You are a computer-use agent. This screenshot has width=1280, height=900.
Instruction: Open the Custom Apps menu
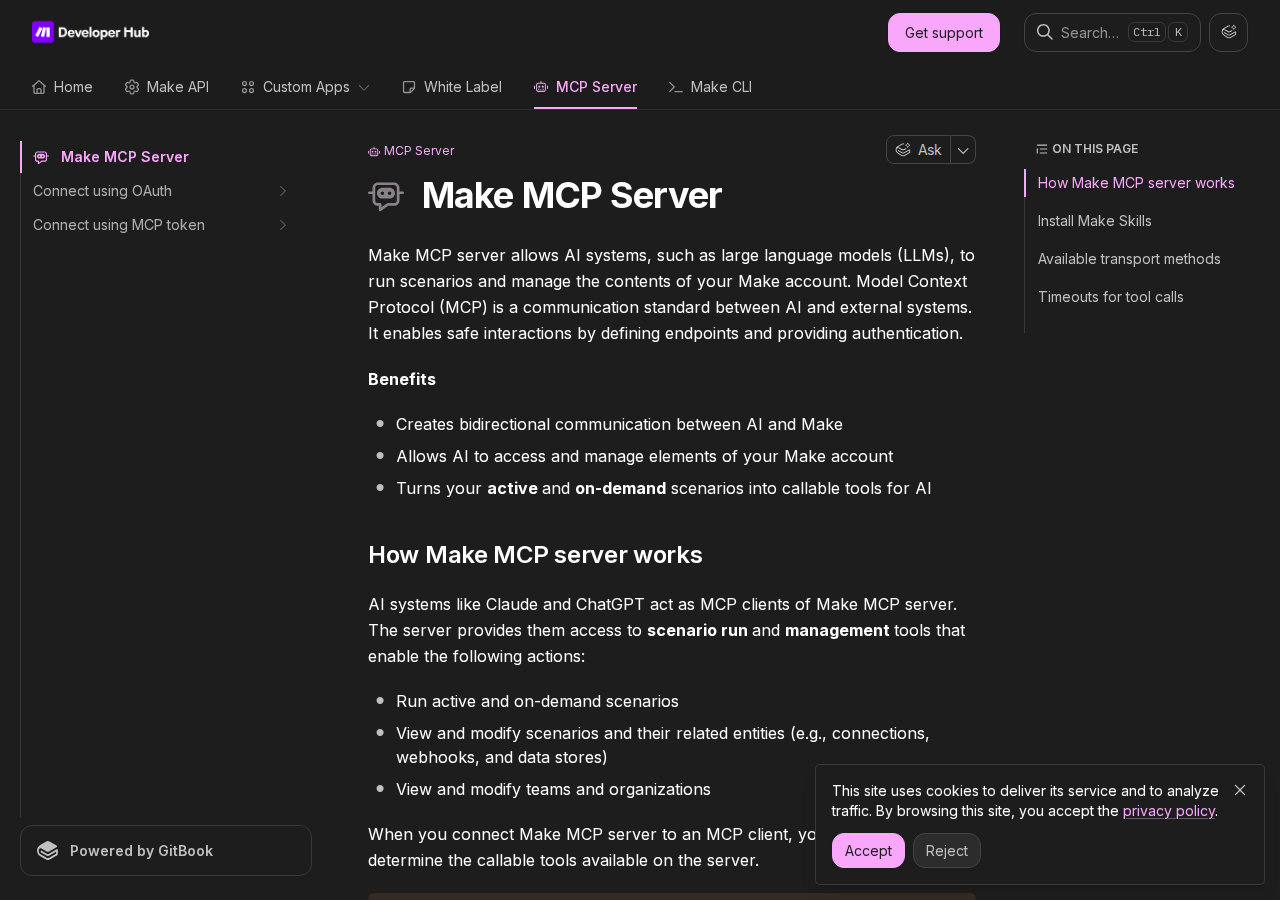pos(306,87)
